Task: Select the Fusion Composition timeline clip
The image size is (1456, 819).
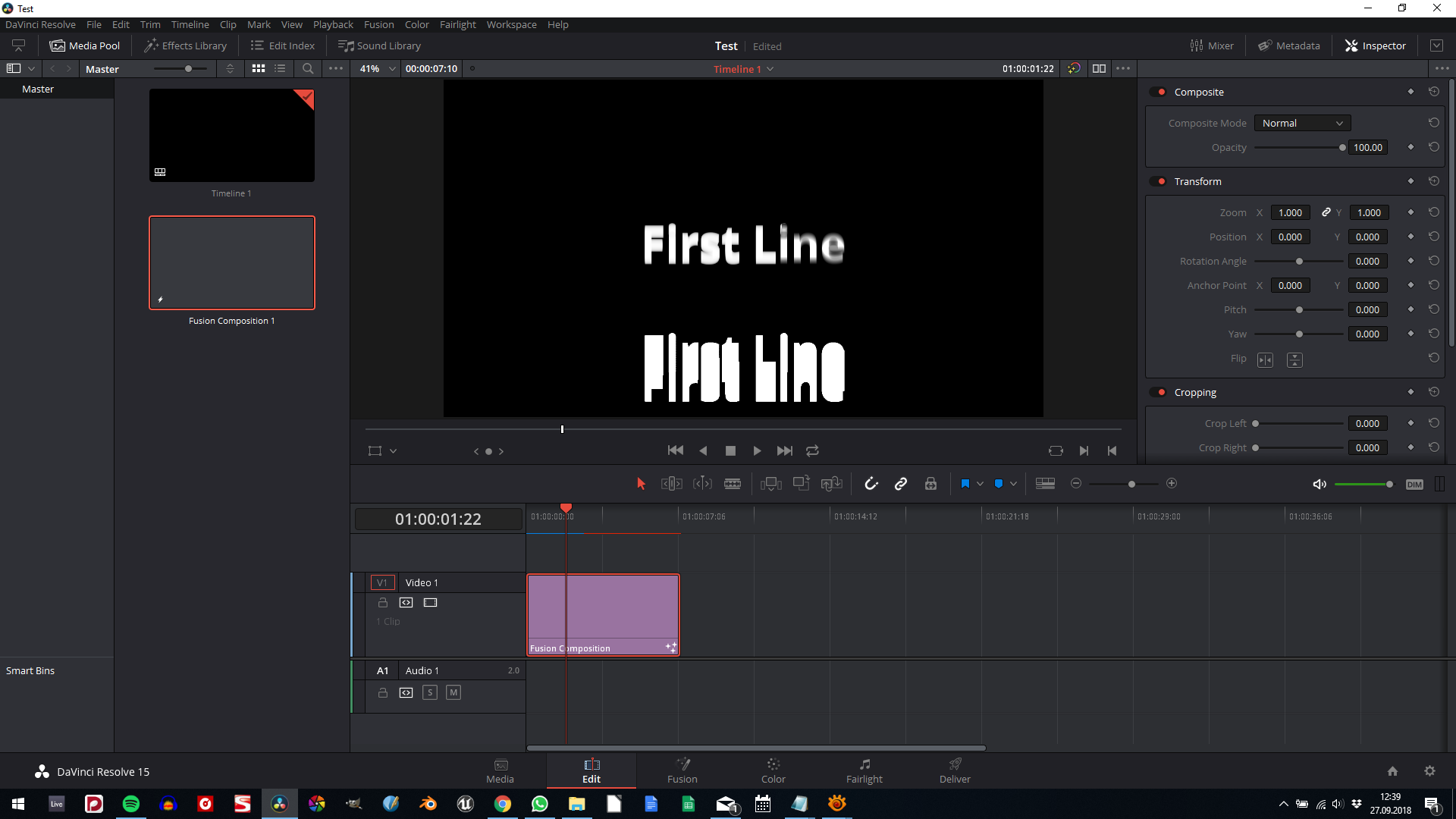Action: coord(603,614)
